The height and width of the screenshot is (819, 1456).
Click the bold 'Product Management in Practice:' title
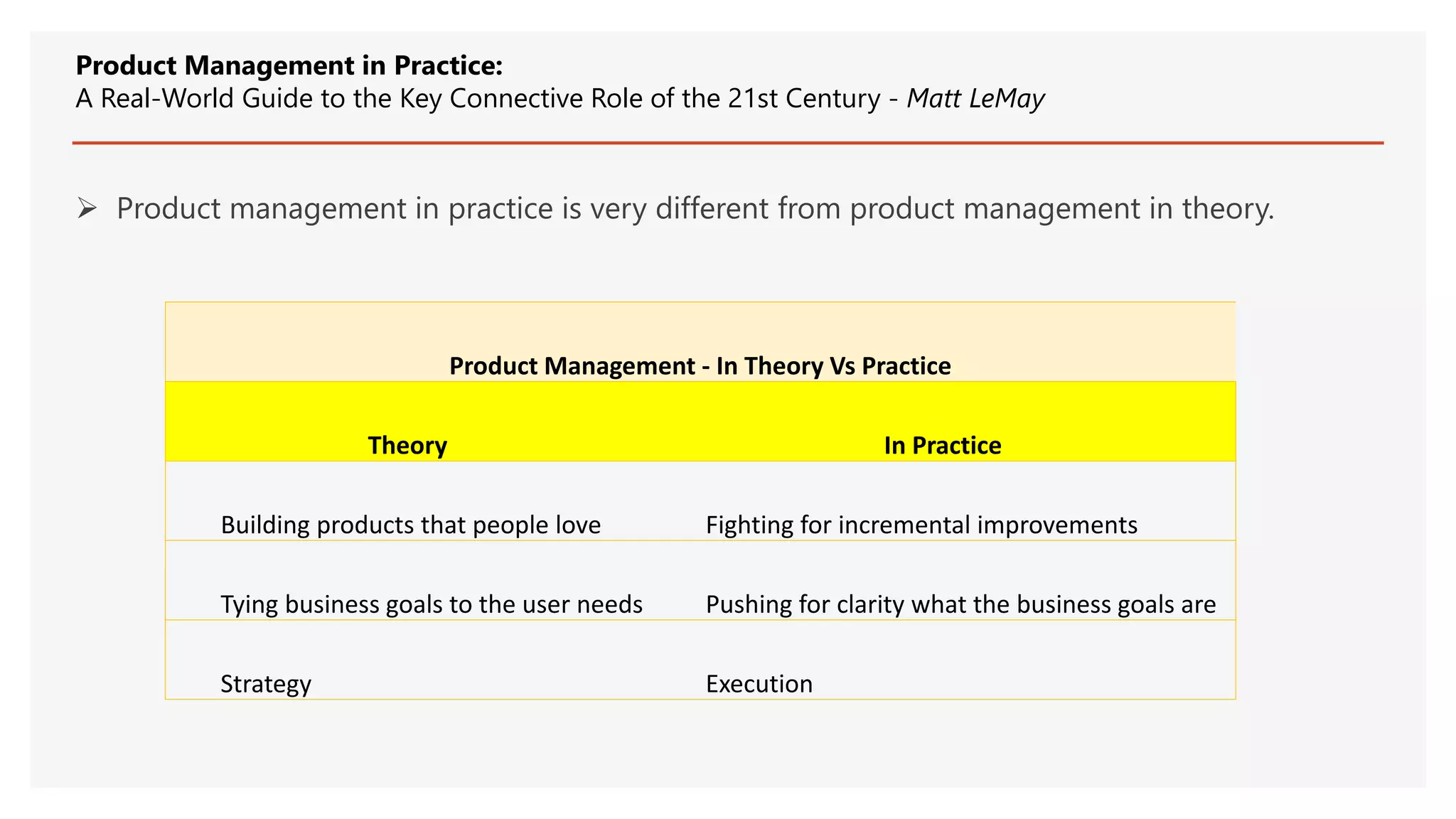pyautogui.click(x=289, y=65)
